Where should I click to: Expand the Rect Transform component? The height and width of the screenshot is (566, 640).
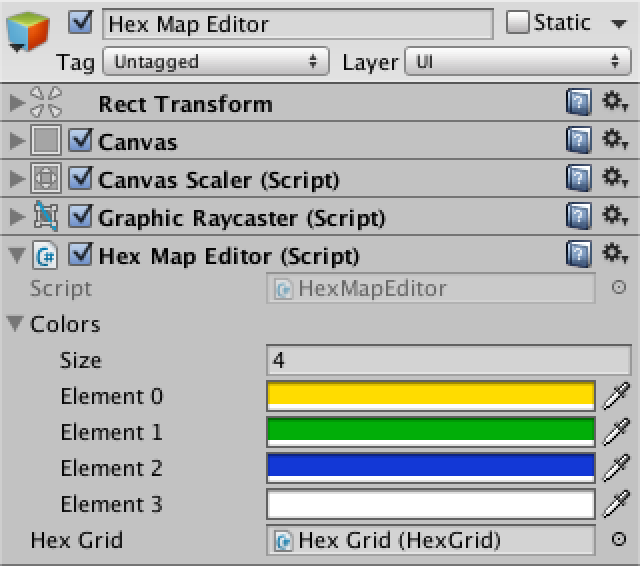17,102
